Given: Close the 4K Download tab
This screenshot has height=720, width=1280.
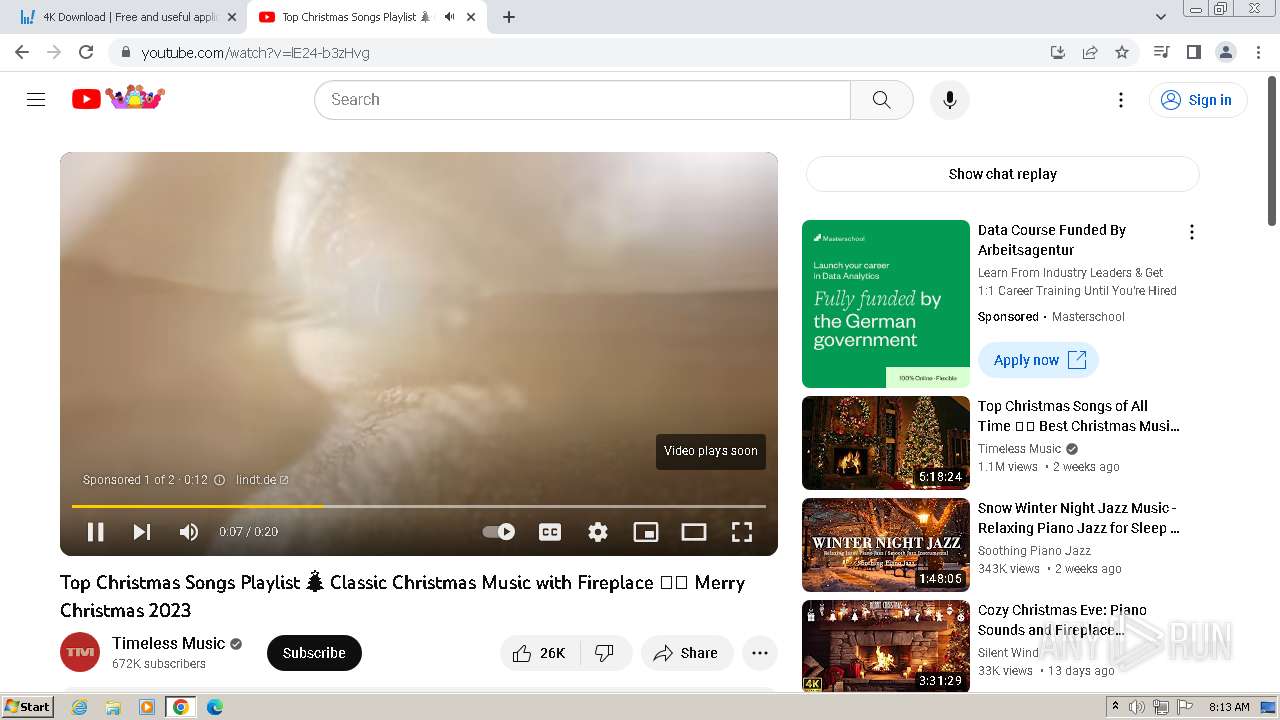Looking at the screenshot, I should tap(232, 17).
